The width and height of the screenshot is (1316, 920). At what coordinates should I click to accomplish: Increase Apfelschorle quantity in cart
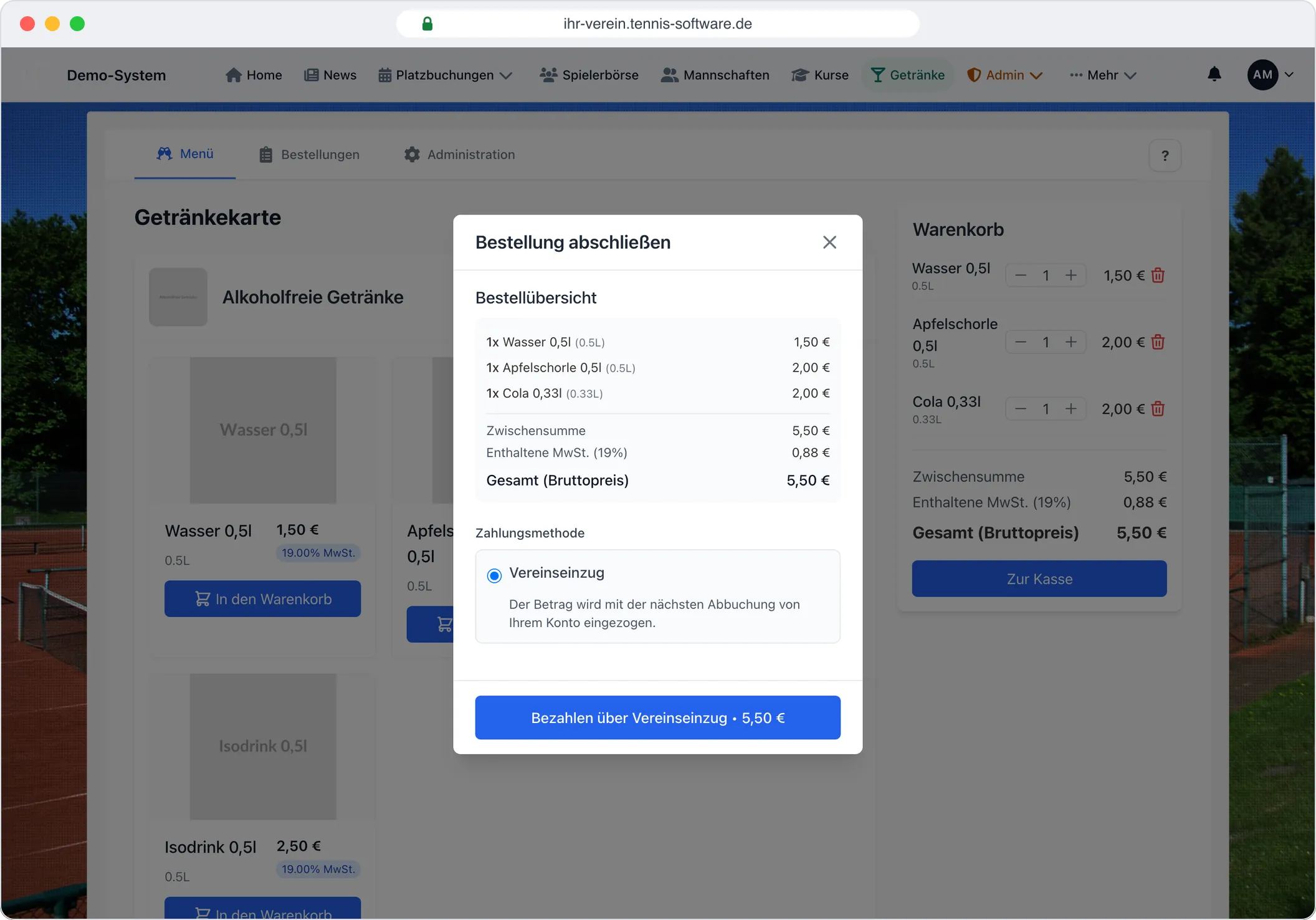click(x=1070, y=342)
